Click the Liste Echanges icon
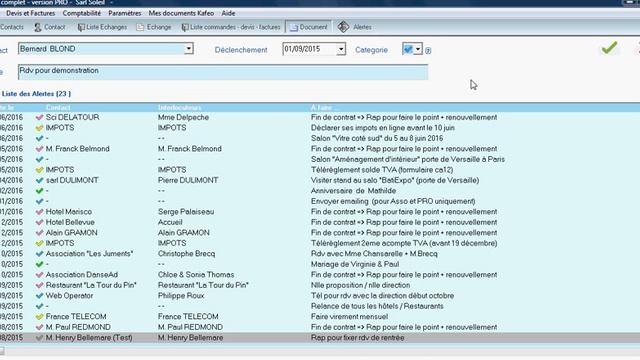The height and width of the screenshot is (360, 640). (81, 27)
